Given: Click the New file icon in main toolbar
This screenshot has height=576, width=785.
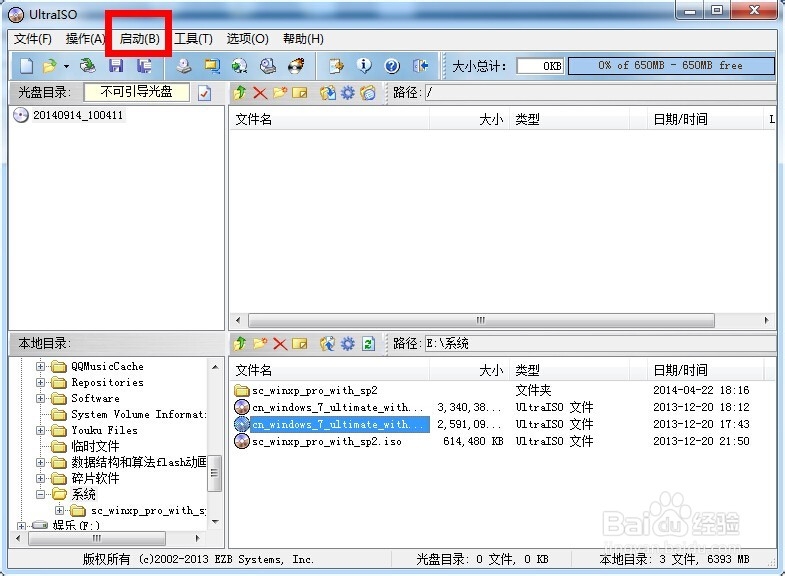Looking at the screenshot, I should [x=27, y=66].
